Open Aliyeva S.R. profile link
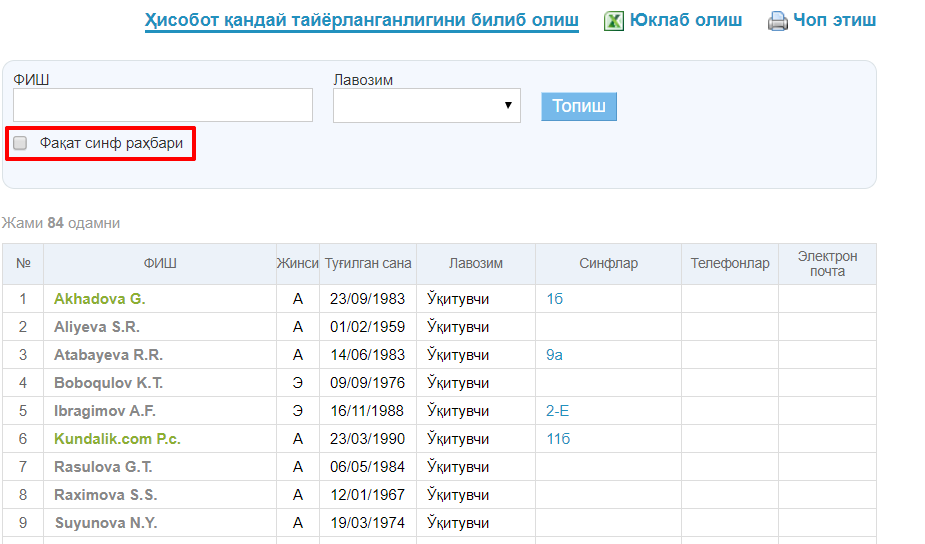The image size is (925, 544). tap(97, 327)
